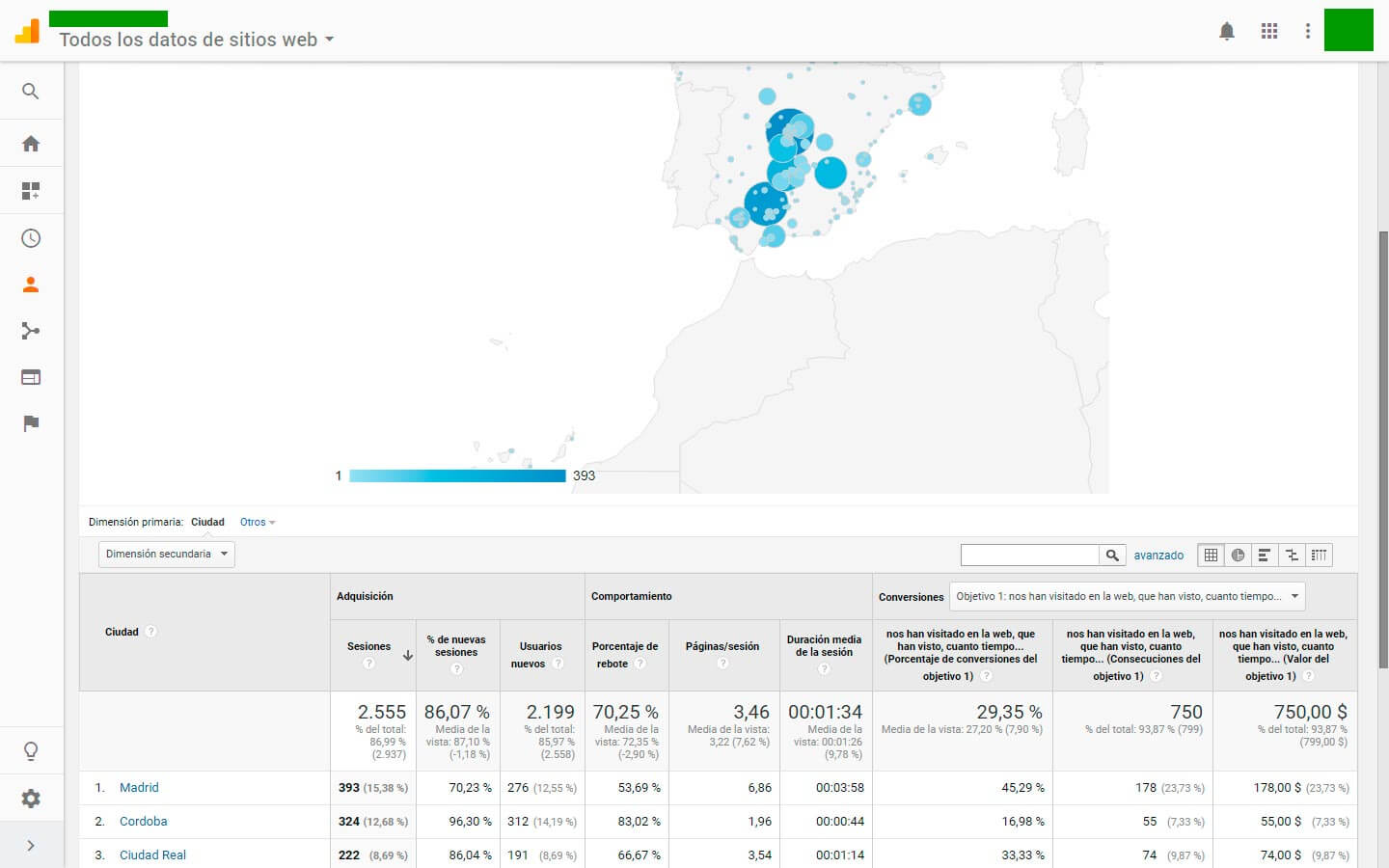This screenshot has height=868, width=1389.
Task: Open the three-dot options menu
Action: pos(1308,31)
